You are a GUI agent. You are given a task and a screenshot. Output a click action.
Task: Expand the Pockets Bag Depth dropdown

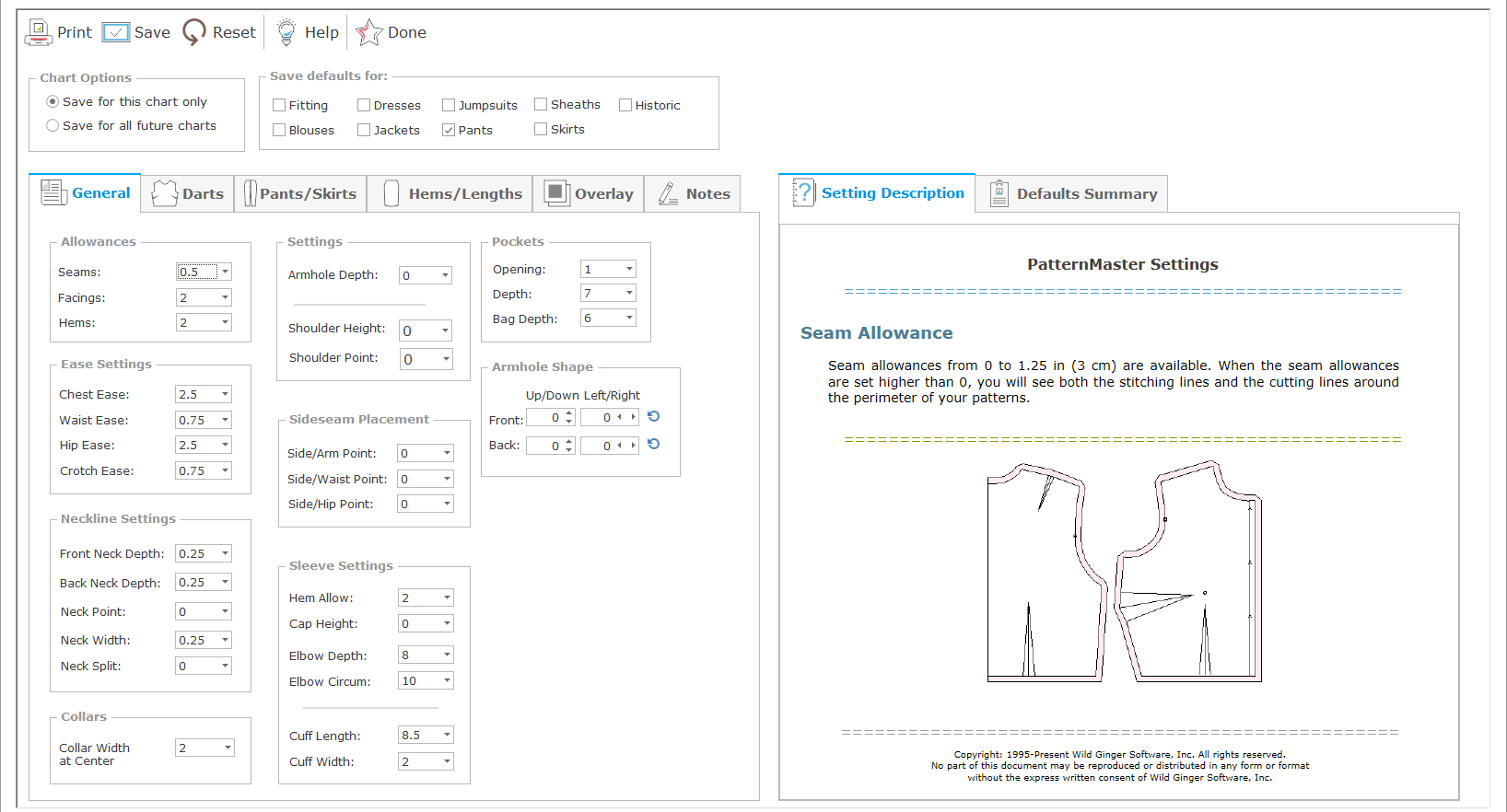pyautogui.click(x=630, y=318)
